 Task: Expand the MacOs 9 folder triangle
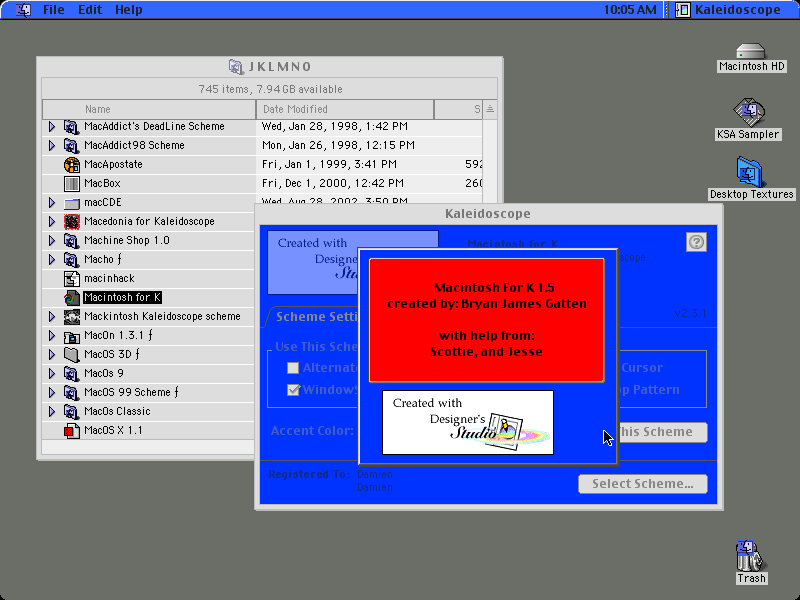[52, 373]
